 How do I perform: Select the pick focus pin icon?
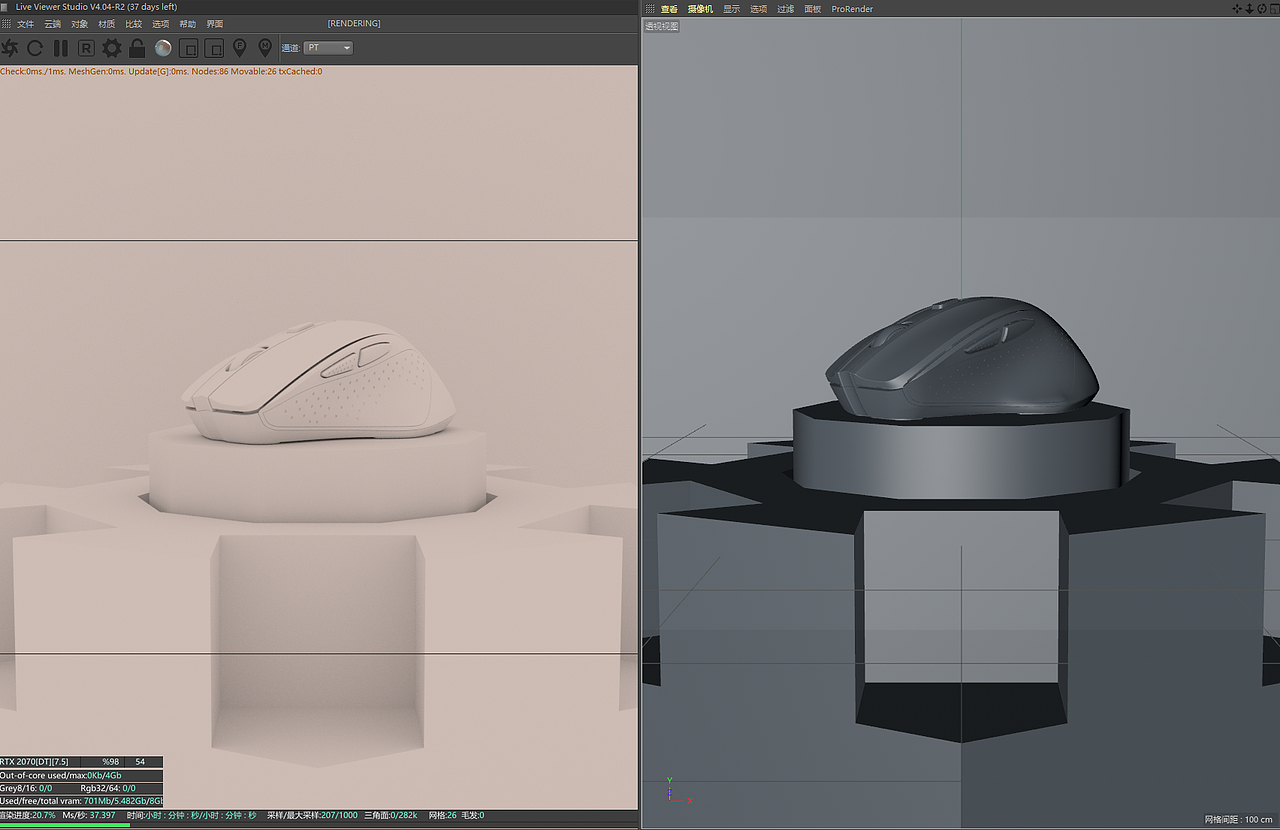tap(240, 47)
